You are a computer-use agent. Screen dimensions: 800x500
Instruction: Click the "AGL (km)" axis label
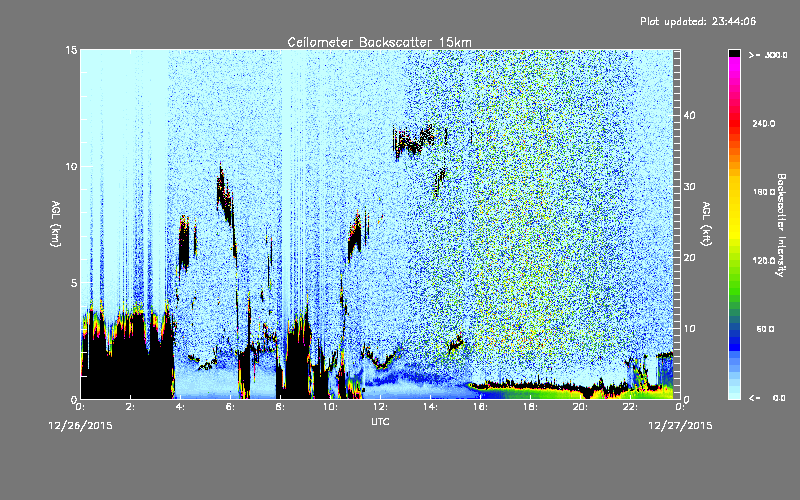(56, 224)
